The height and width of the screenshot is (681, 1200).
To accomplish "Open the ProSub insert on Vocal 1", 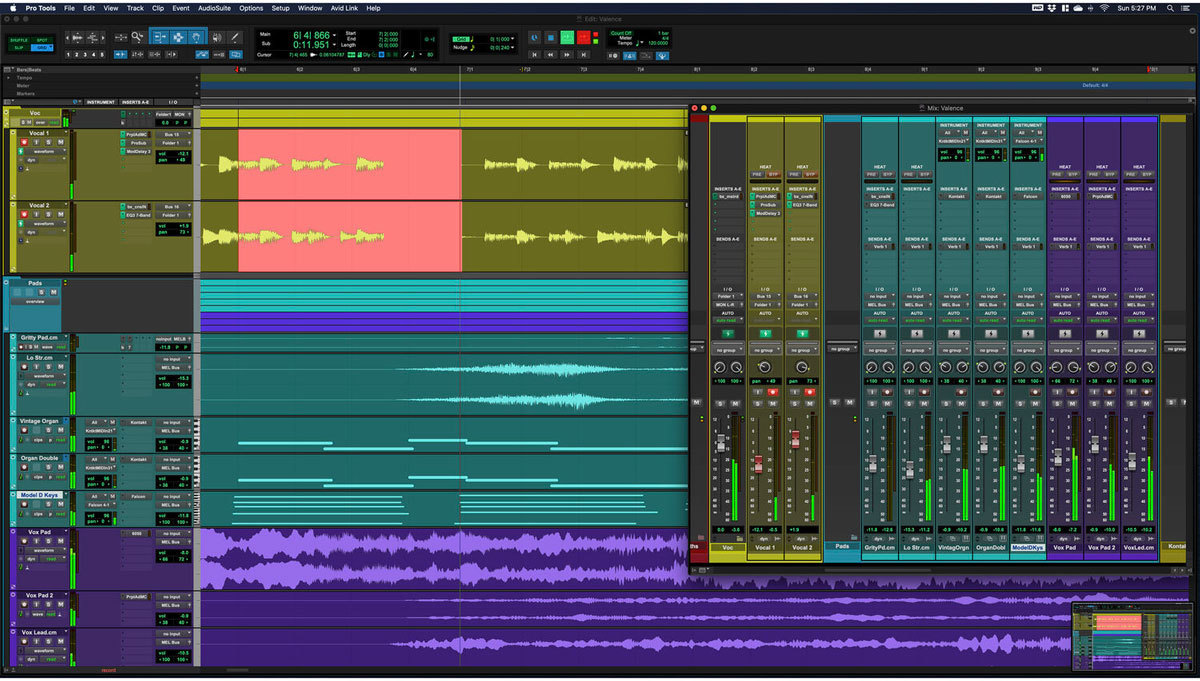I will (139, 142).
